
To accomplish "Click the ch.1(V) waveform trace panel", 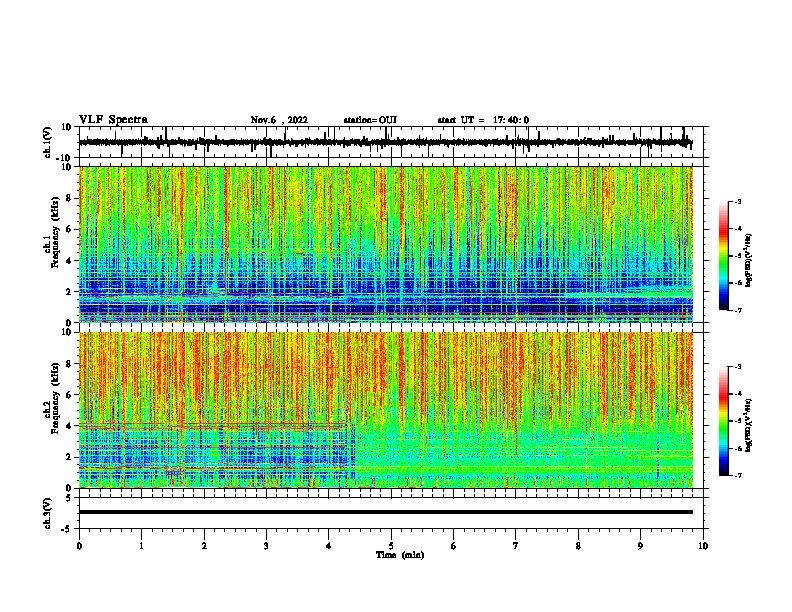I will point(391,142).
